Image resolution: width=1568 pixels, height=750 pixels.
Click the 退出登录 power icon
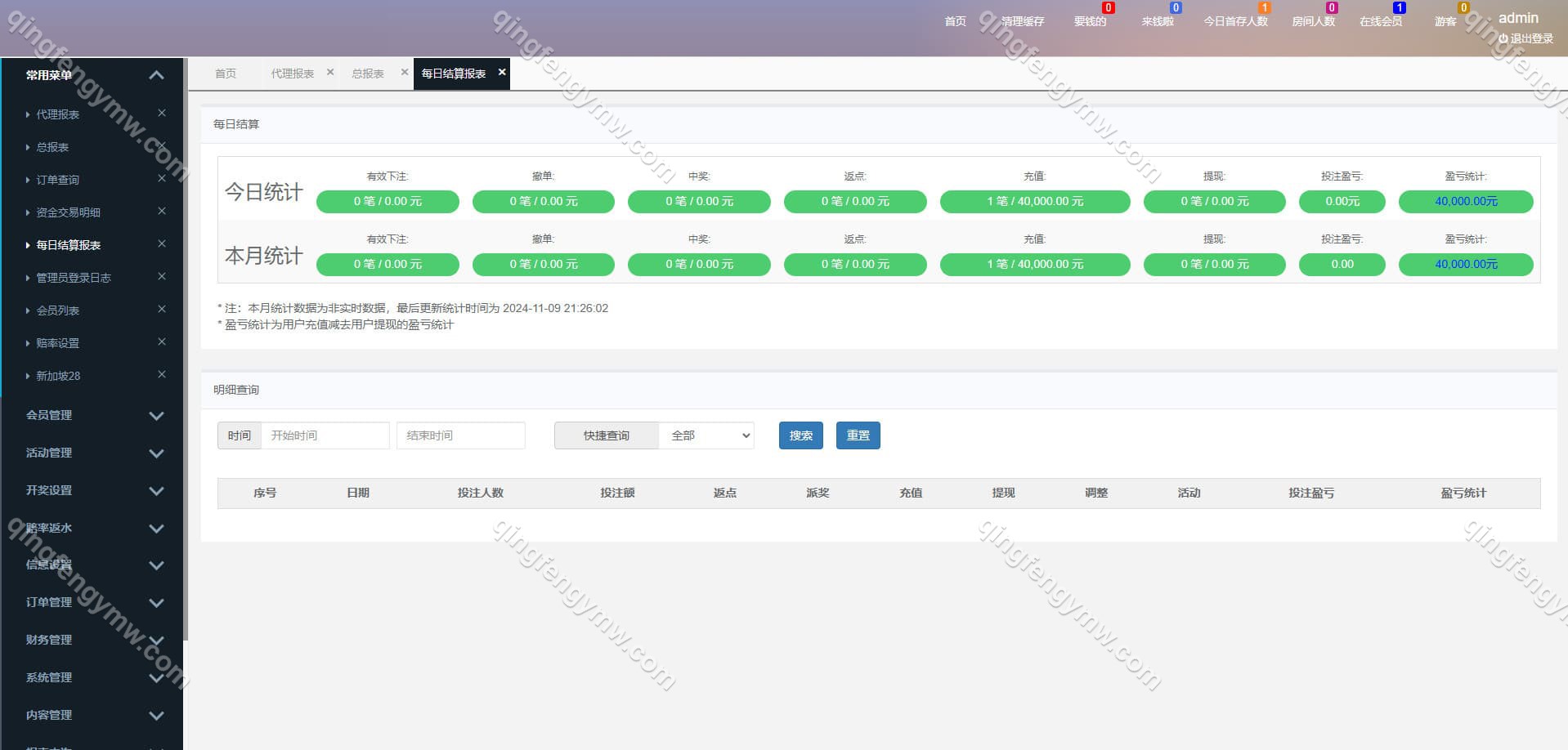(x=1503, y=38)
